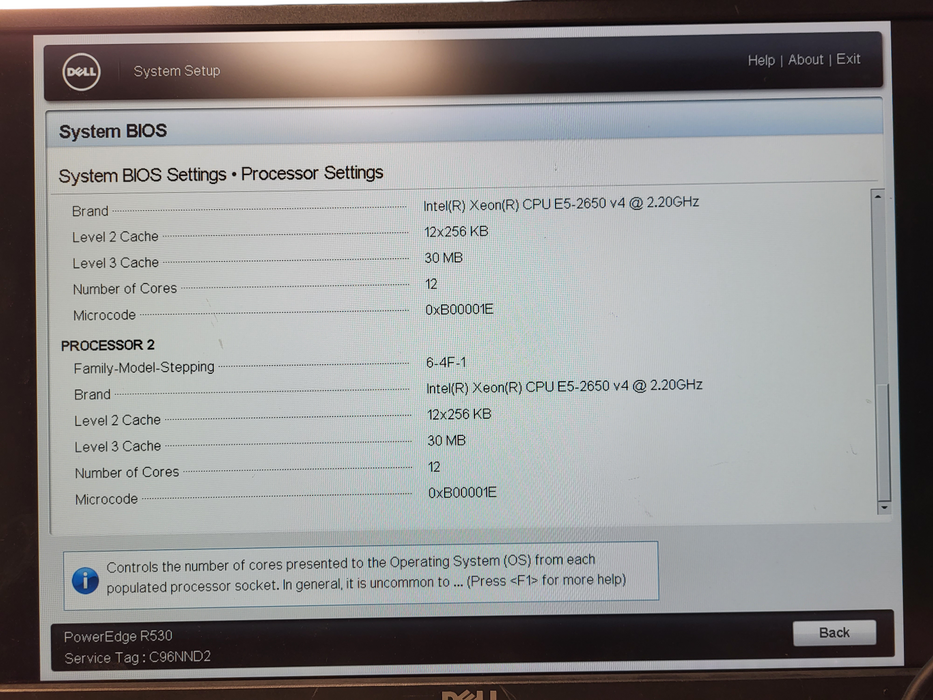Select Processor 2 brand value E5-2650 v4
The width and height of the screenshot is (933, 700).
point(564,386)
